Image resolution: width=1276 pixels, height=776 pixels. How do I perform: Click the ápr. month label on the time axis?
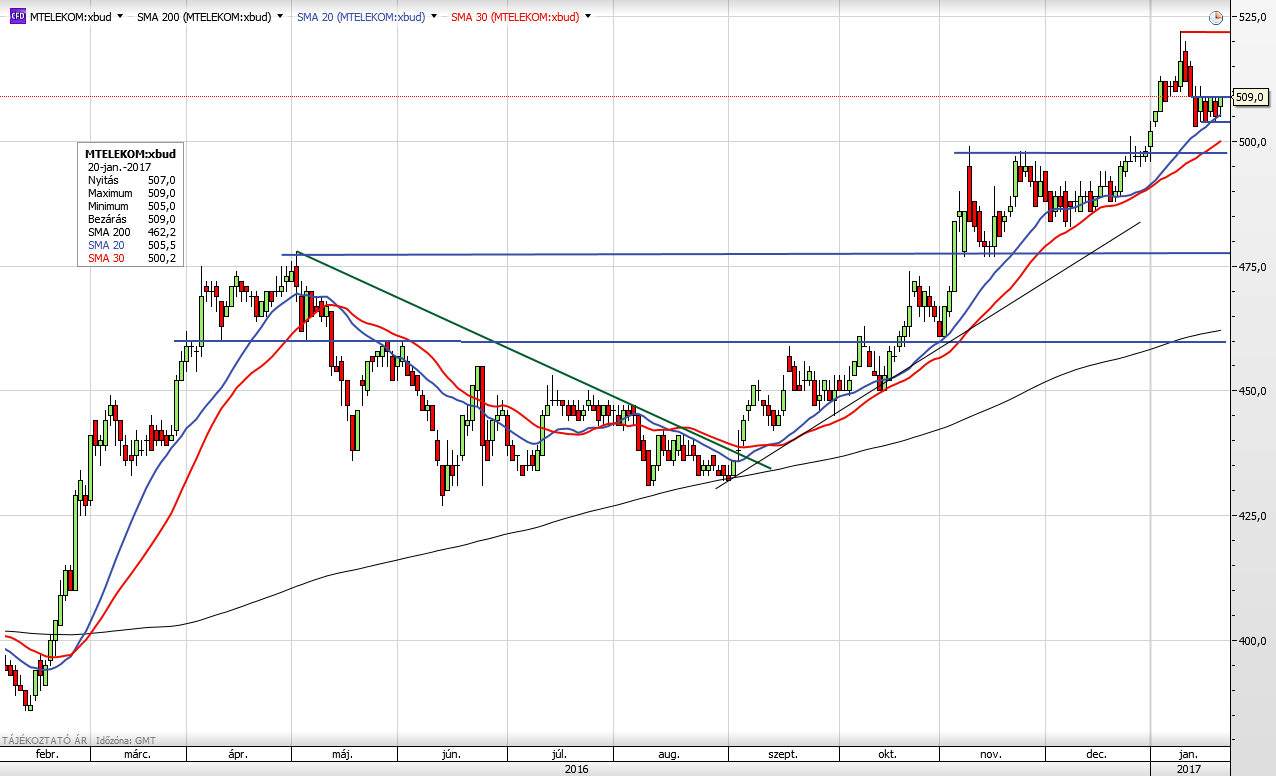coord(238,755)
